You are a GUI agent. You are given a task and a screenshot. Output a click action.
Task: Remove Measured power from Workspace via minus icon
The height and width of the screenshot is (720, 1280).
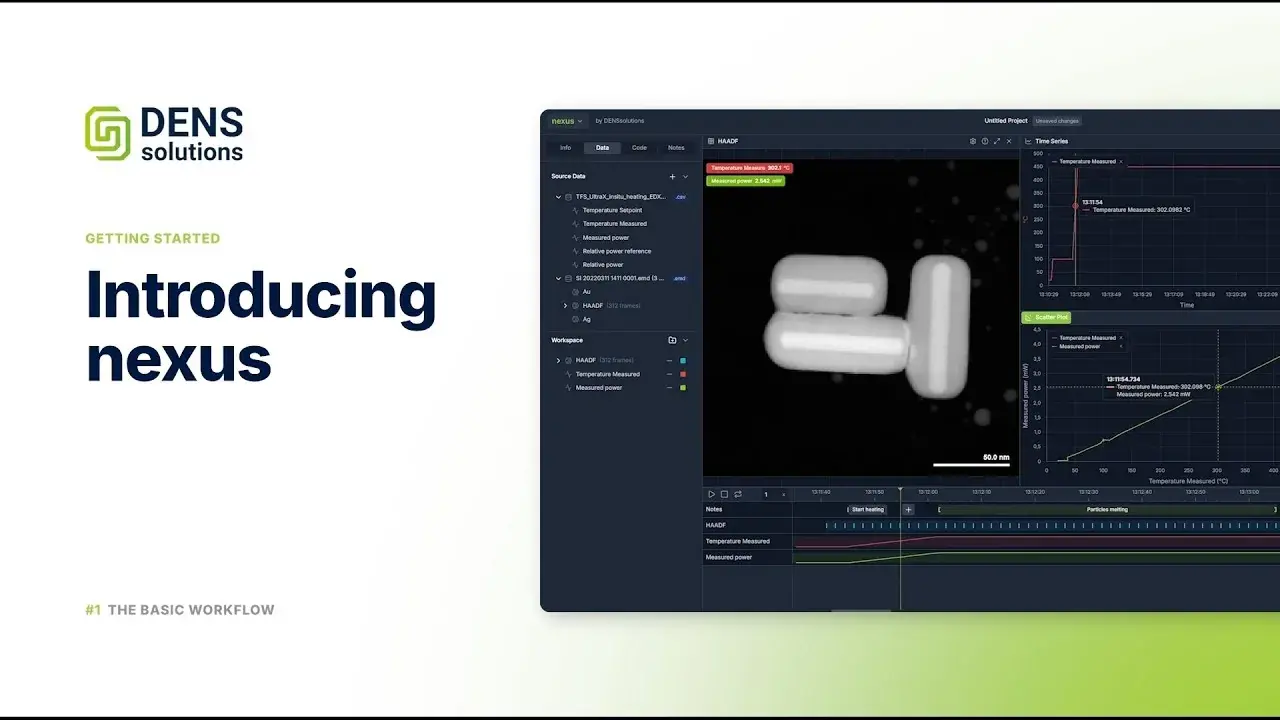[x=669, y=387]
